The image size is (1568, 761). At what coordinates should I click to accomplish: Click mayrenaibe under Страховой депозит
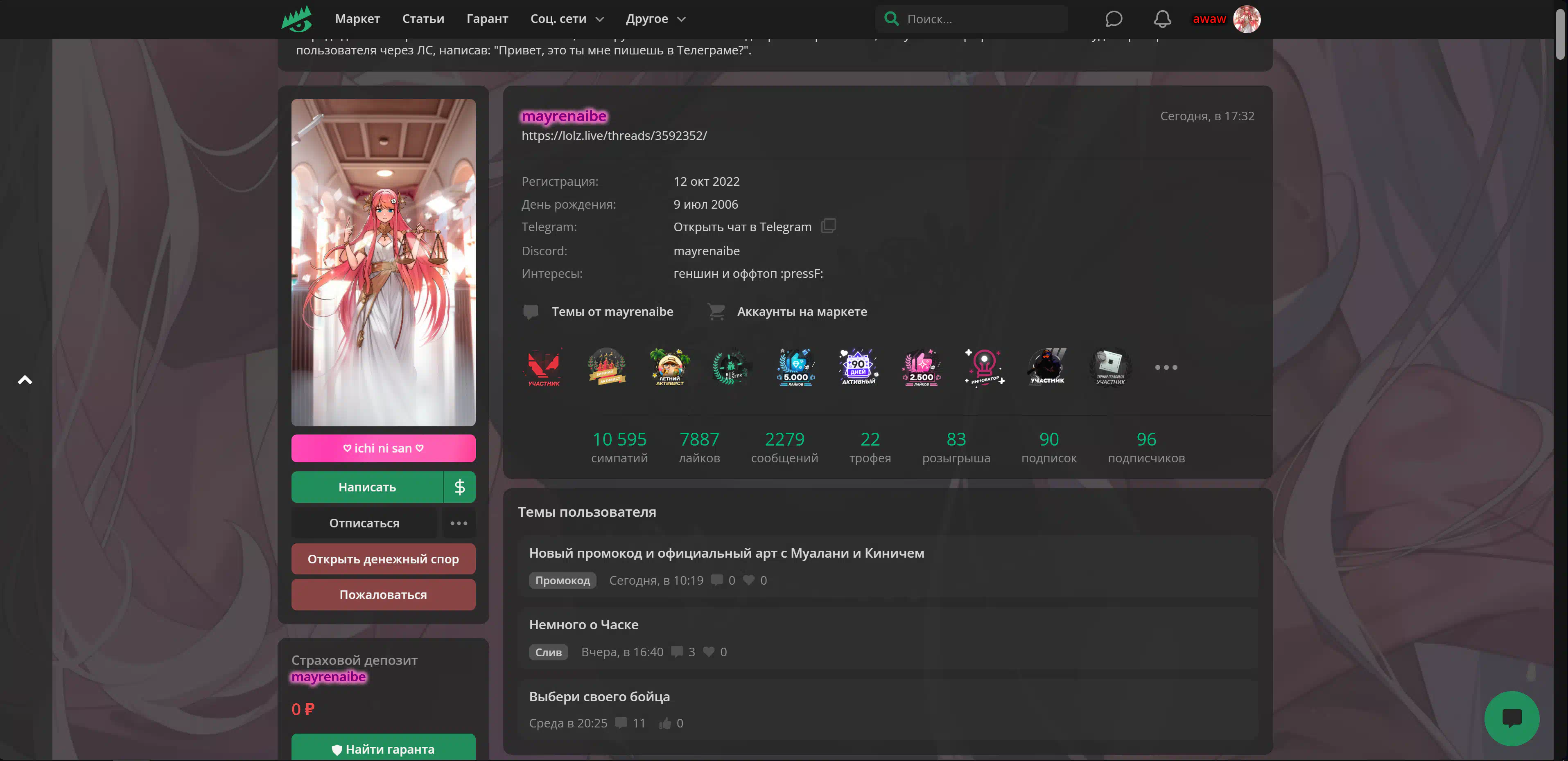329,677
